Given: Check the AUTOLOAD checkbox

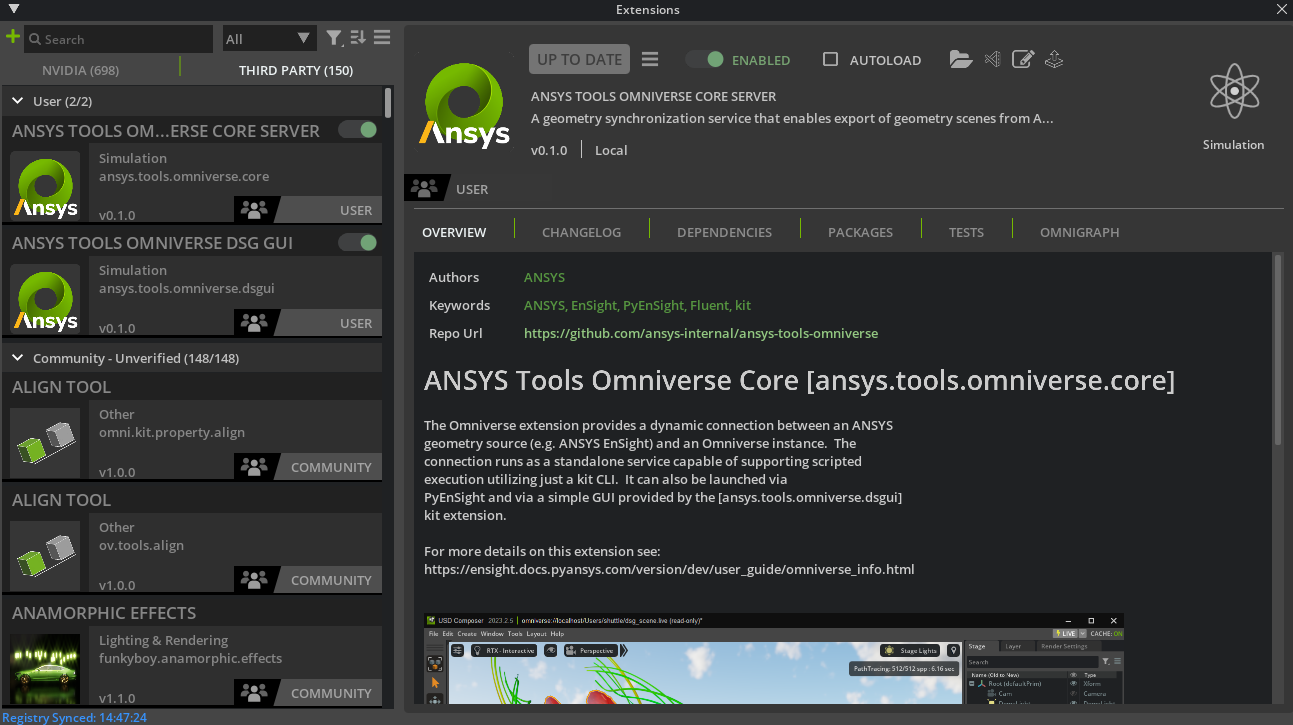Looking at the screenshot, I should pyautogui.click(x=830, y=59).
